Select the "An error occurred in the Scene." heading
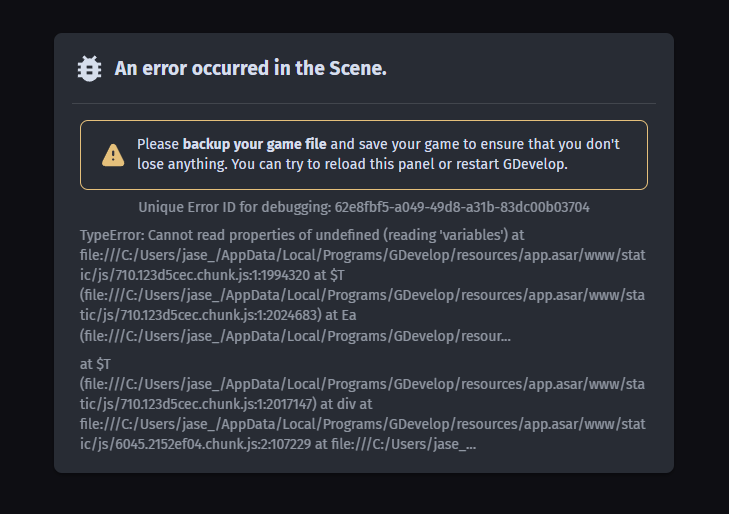729x514 pixels. click(x=251, y=68)
